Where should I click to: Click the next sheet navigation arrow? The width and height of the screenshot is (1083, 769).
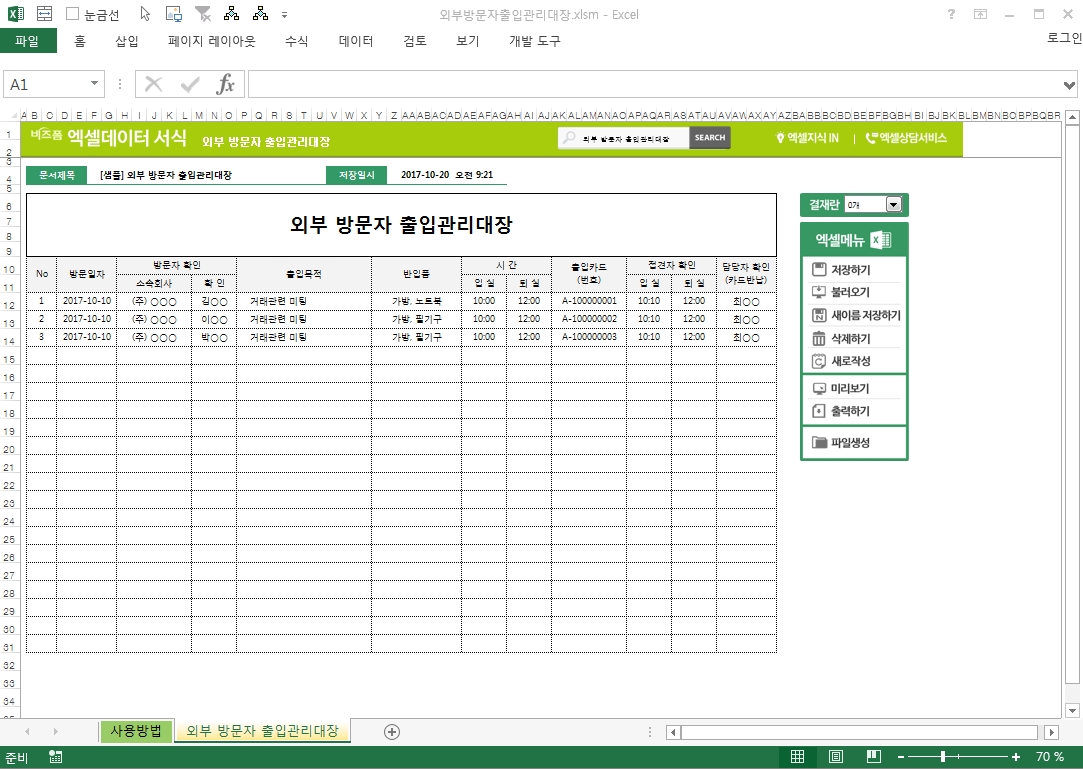tap(55, 732)
